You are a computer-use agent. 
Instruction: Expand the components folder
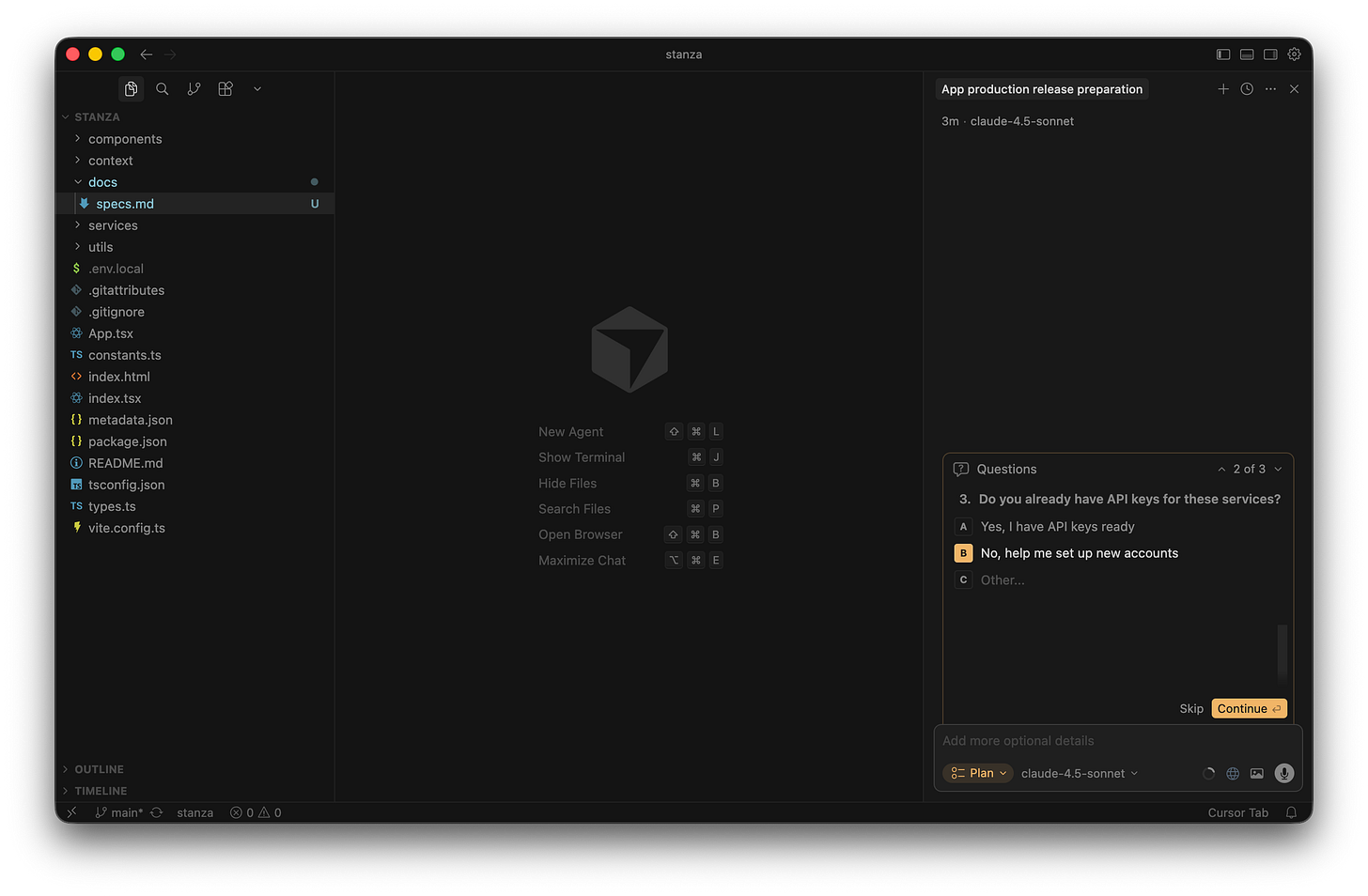click(124, 138)
